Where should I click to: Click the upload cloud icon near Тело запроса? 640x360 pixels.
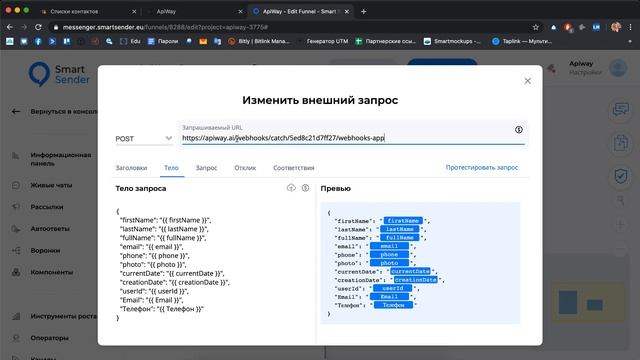[291, 188]
